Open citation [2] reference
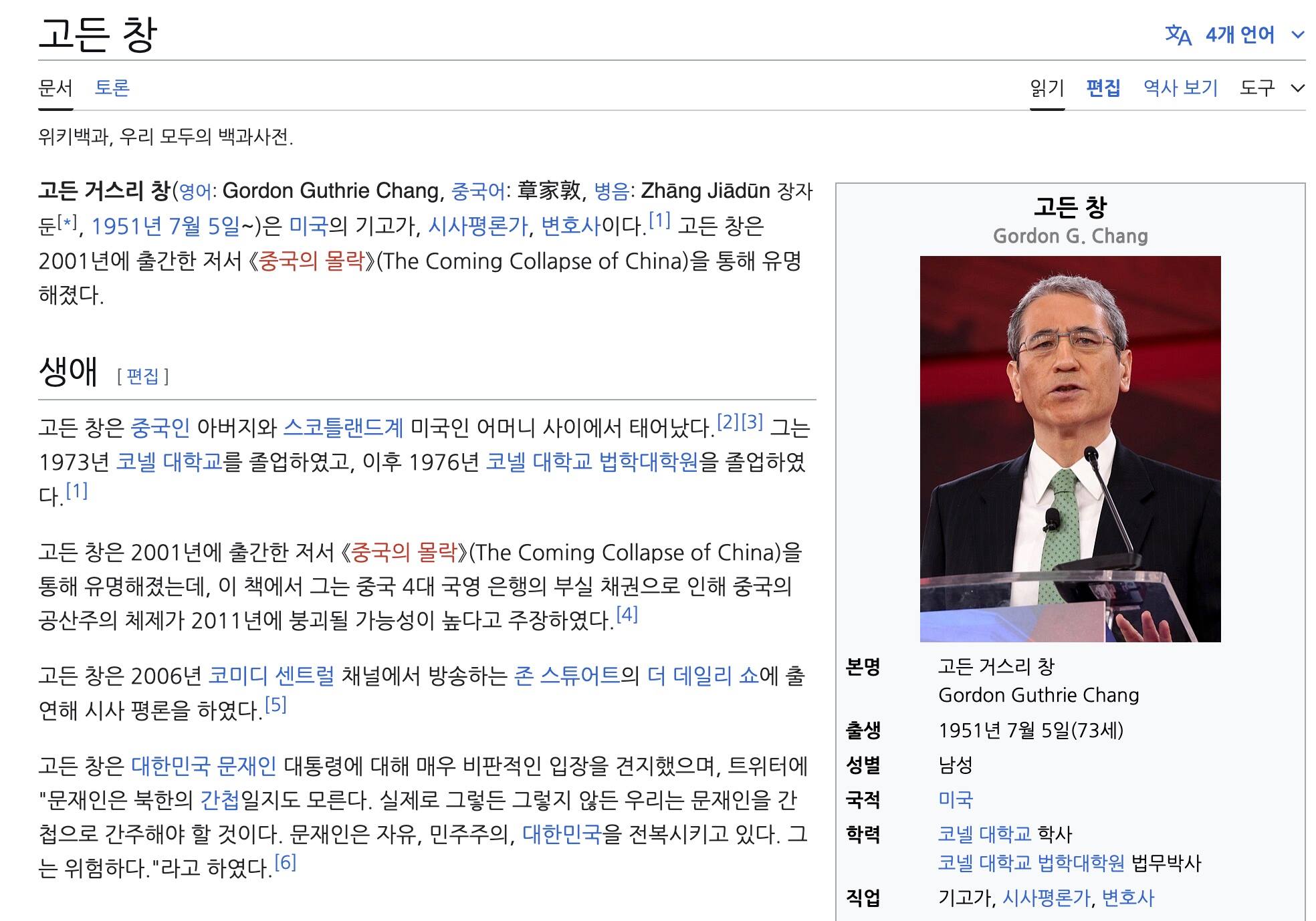The width and height of the screenshot is (1316, 921). 728,422
